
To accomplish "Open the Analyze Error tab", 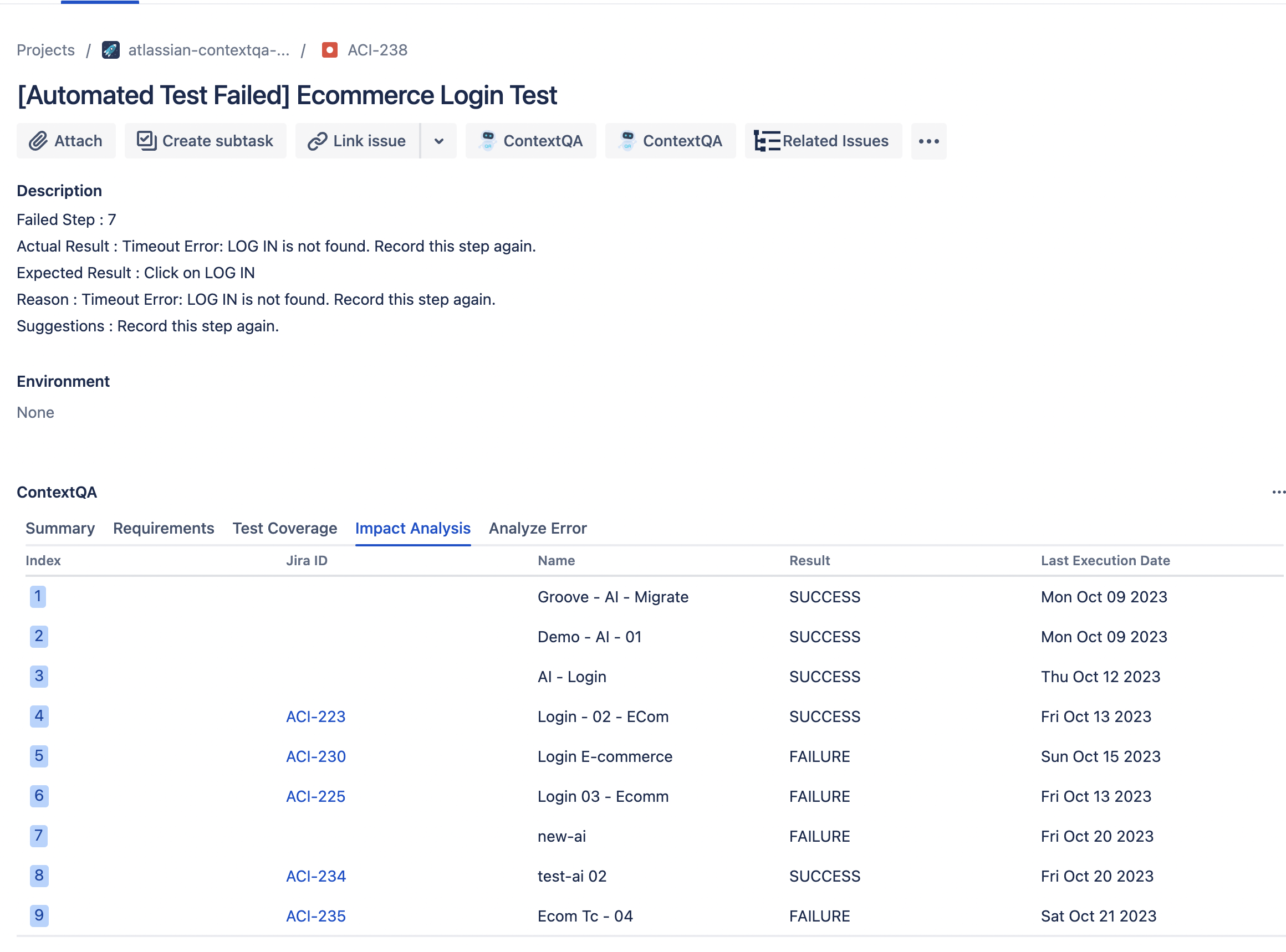I will point(537,528).
